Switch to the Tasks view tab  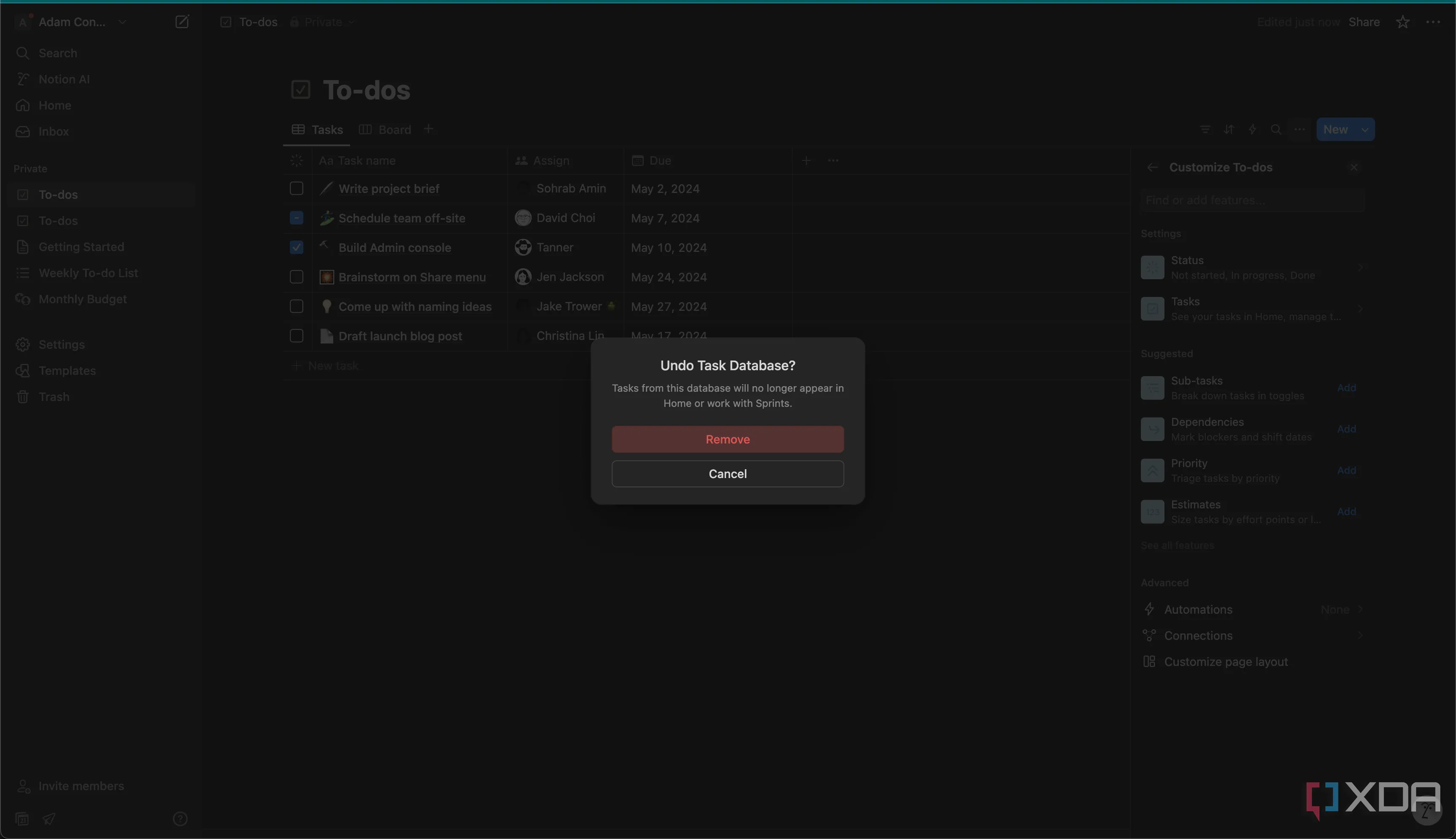click(317, 130)
